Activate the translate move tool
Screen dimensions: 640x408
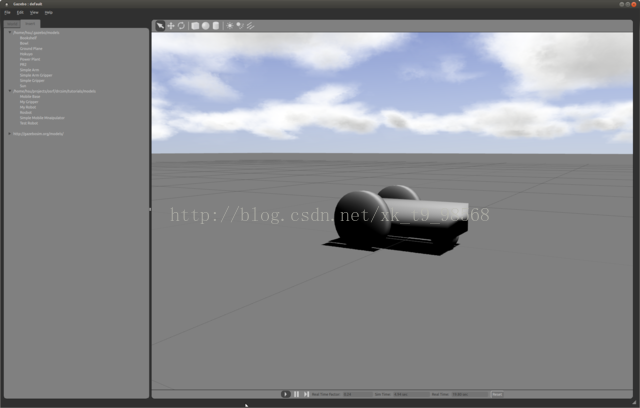pyautogui.click(x=171, y=26)
